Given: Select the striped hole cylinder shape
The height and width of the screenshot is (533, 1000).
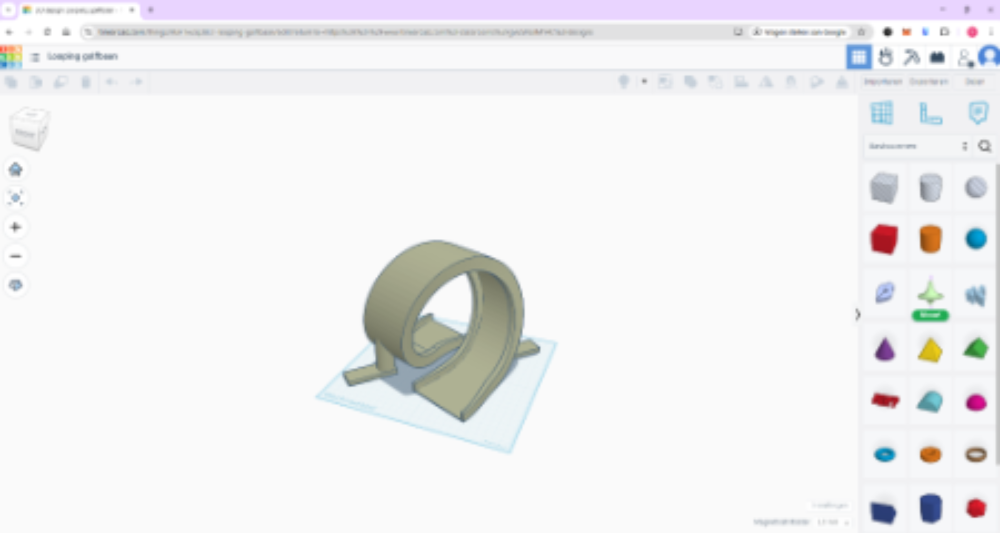Looking at the screenshot, I should (930, 187).
